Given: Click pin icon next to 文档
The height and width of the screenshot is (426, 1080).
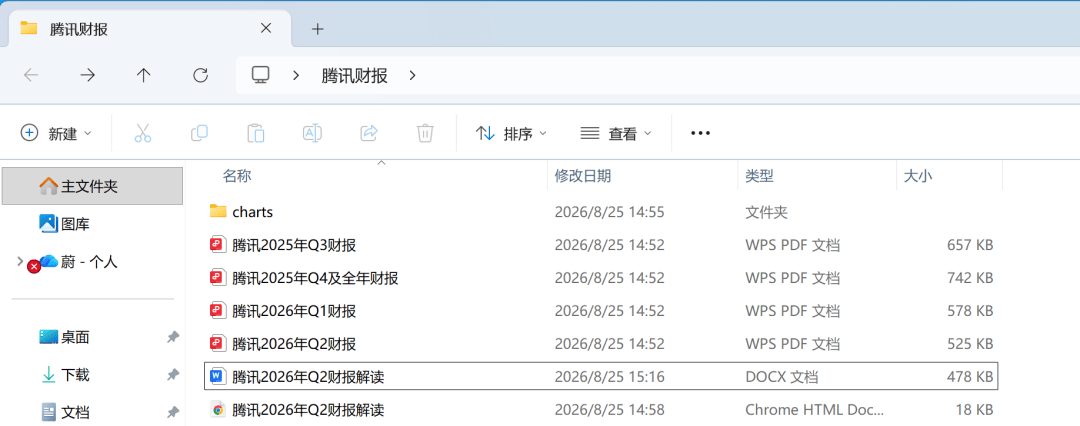Looking at the screenshot, I should [x=173, y=412].
